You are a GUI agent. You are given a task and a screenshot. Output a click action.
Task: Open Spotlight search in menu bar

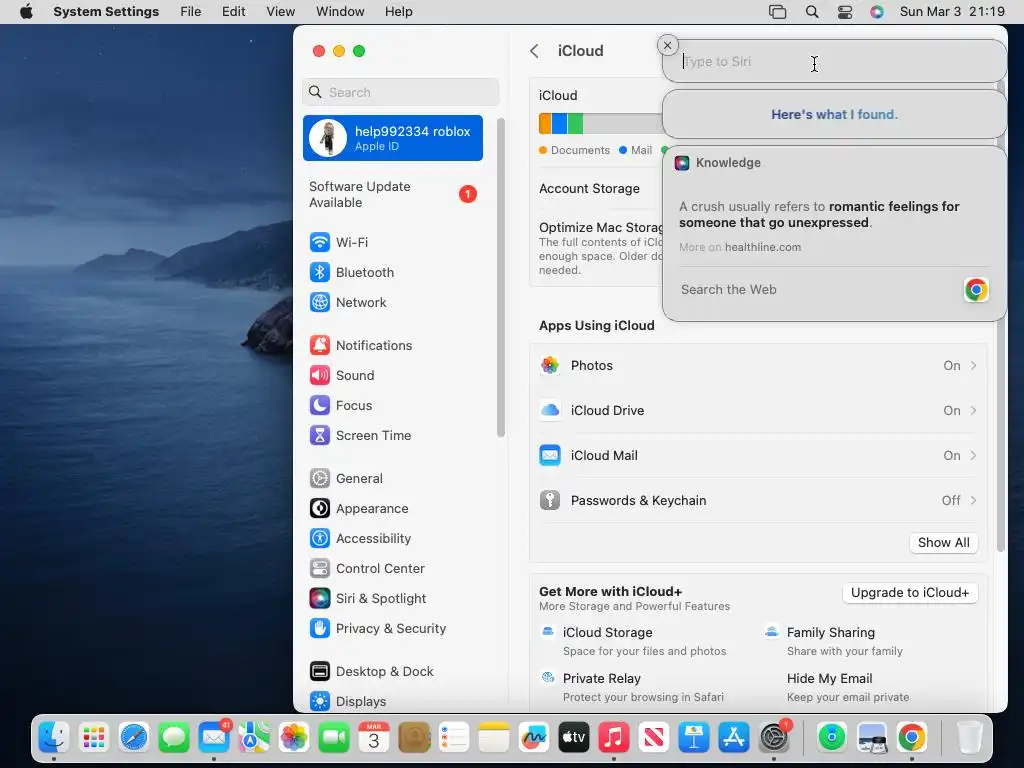[812, 12]
